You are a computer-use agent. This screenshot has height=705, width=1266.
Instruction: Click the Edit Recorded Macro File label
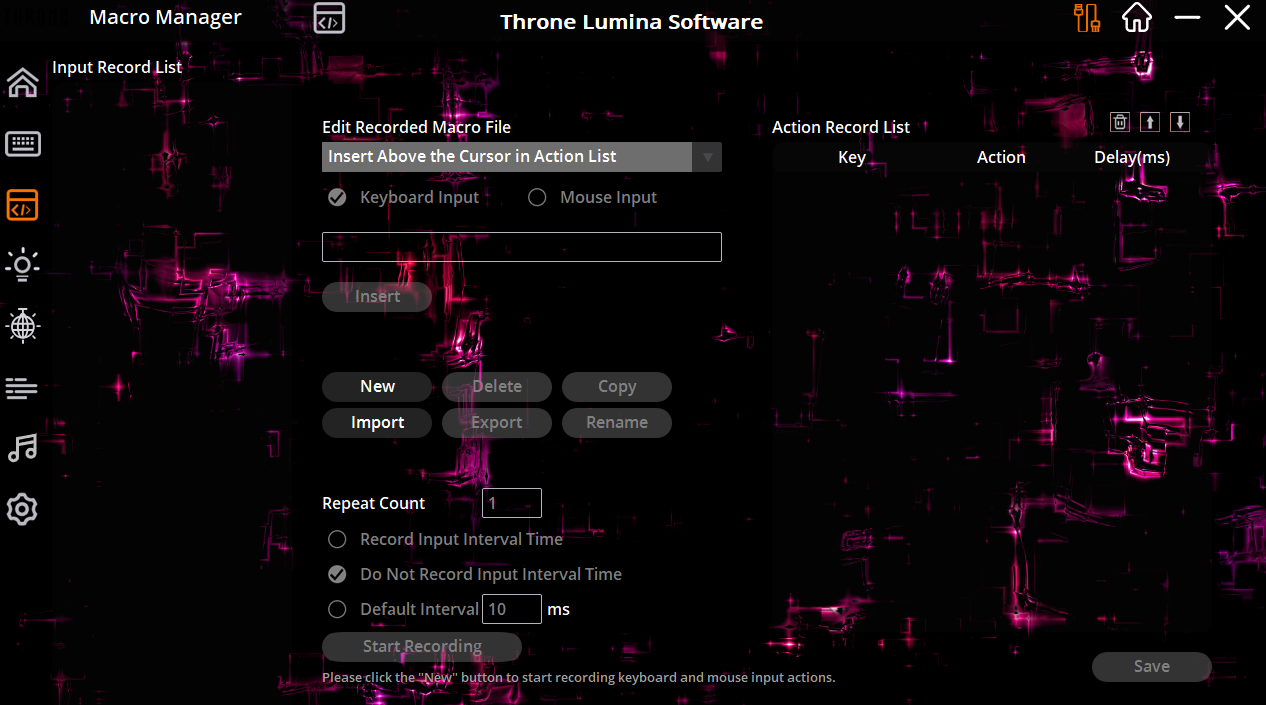tap(416, 127)
